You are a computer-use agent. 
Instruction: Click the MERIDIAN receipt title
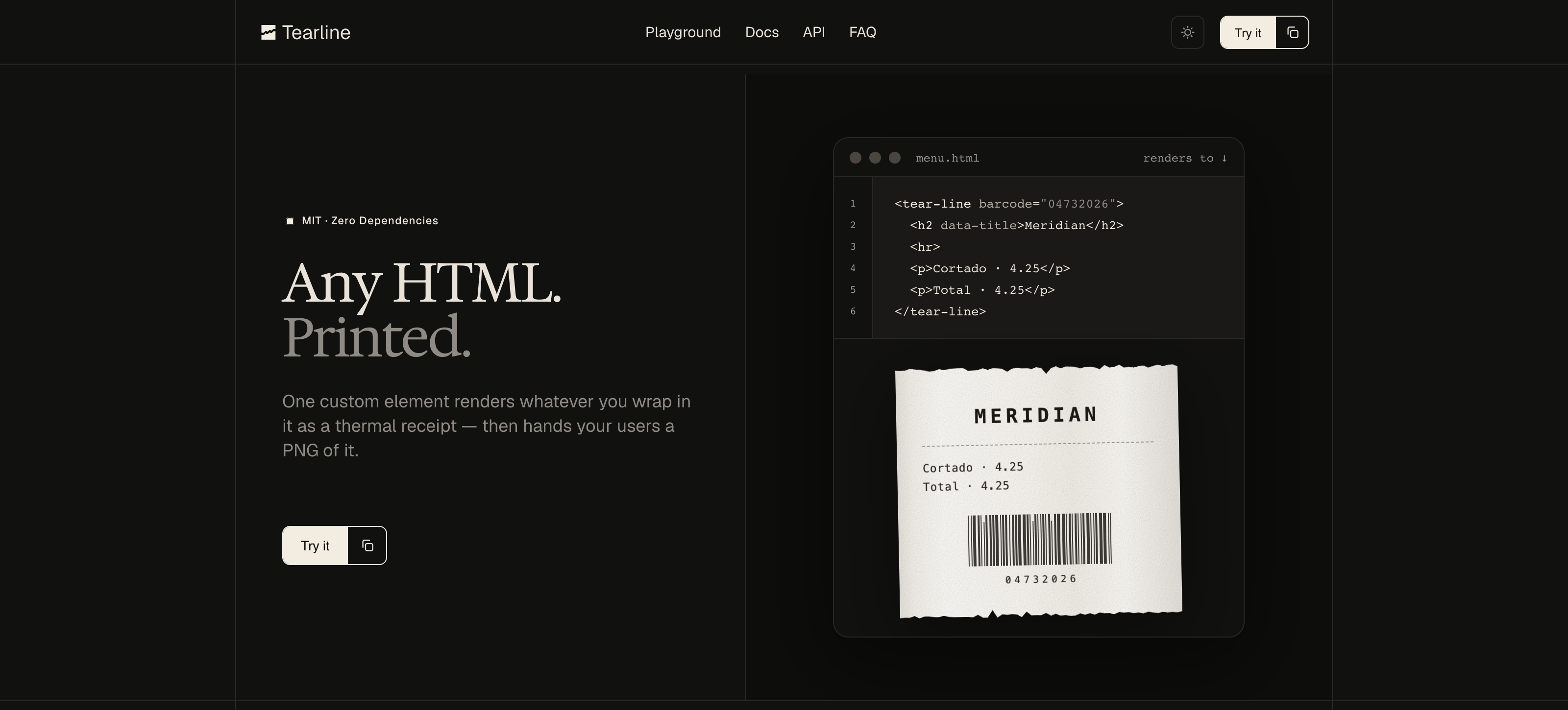coord(1035,415)
